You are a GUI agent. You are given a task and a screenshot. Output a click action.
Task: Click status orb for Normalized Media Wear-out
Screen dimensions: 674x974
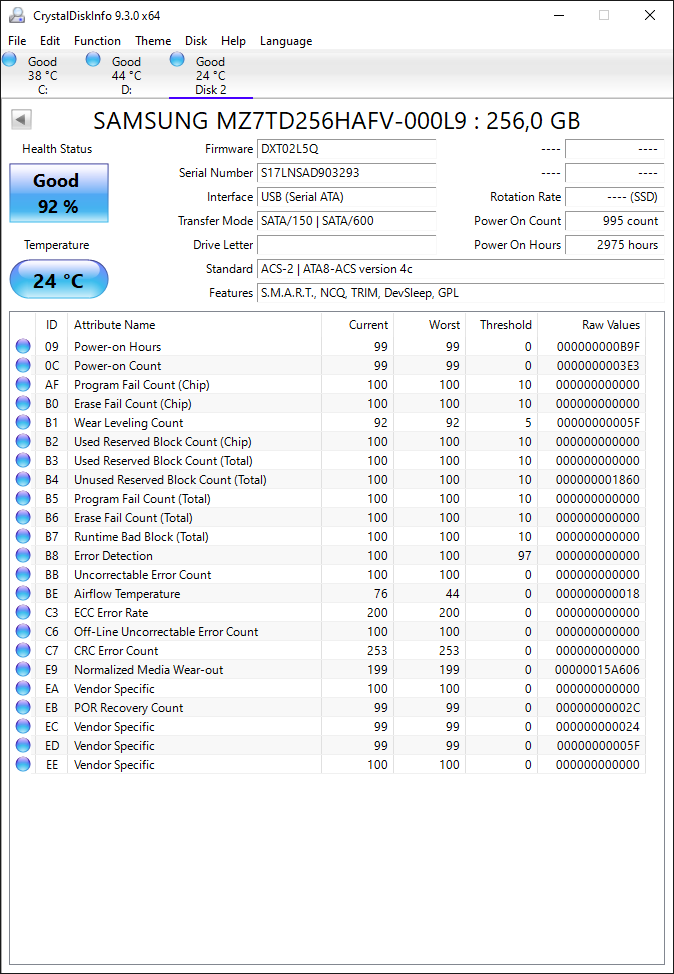point(23,670)
